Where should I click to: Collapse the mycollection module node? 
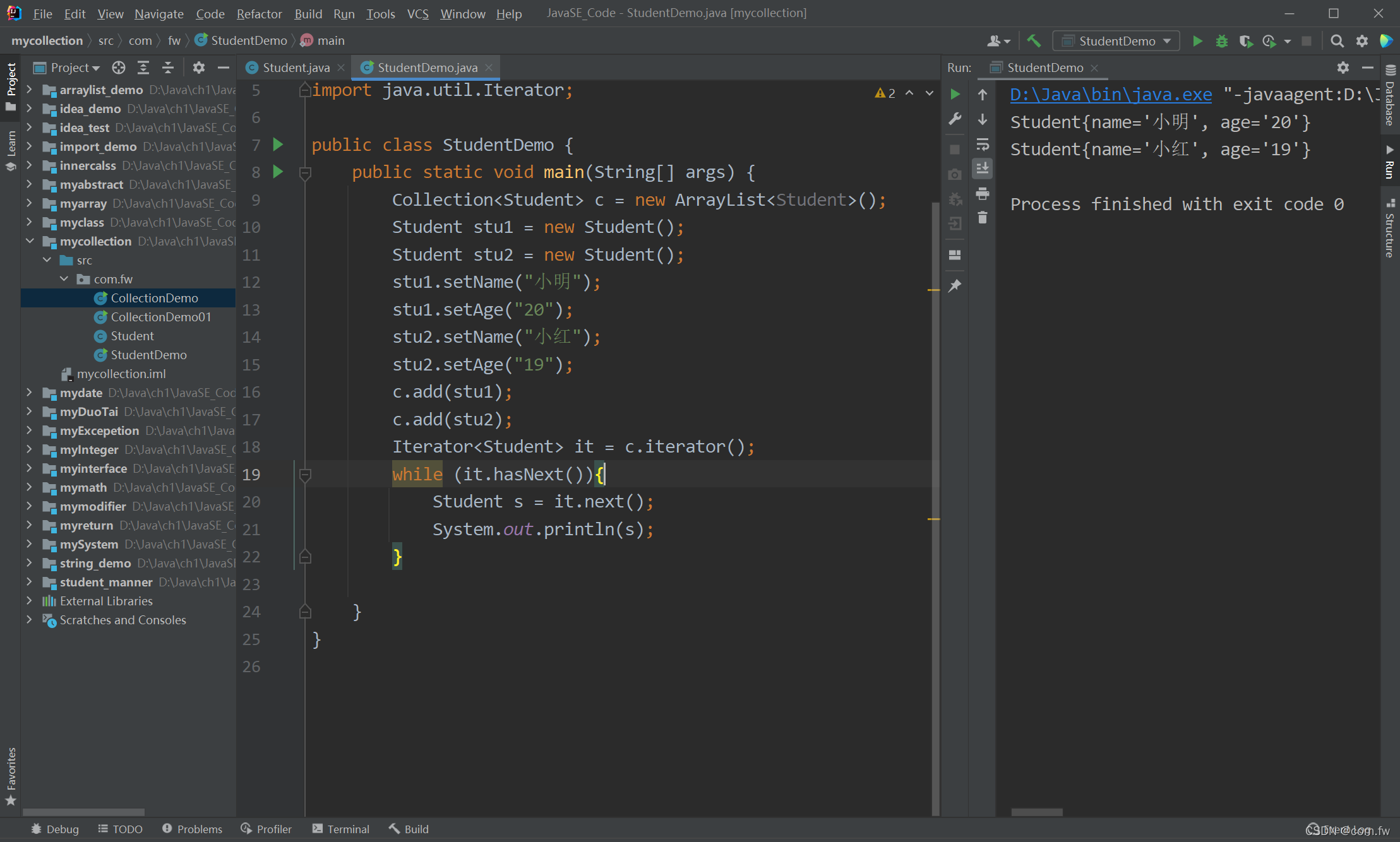(30, 241)
